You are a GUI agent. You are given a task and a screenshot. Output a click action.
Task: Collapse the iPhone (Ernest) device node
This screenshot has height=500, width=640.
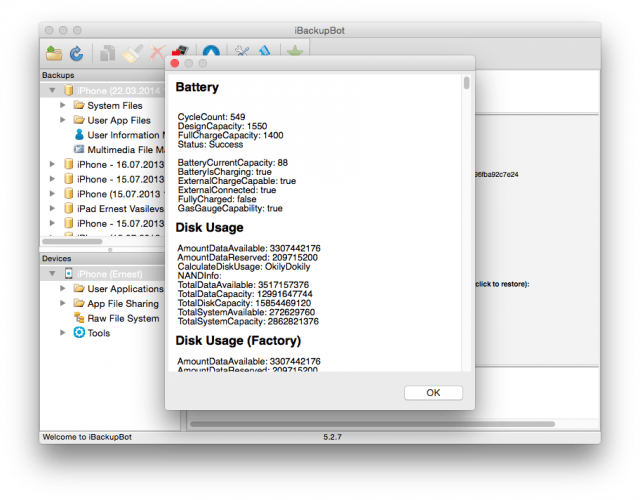pyautogui.click(x=53, y=274)
